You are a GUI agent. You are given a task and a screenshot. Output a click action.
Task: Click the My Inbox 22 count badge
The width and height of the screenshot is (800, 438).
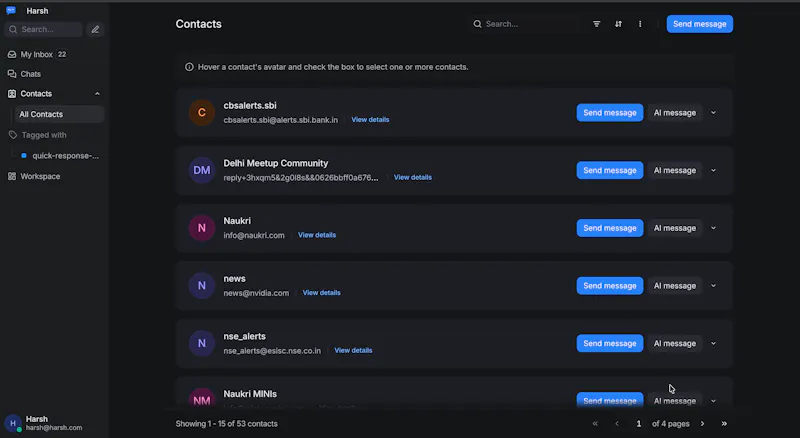coord(62,54)
